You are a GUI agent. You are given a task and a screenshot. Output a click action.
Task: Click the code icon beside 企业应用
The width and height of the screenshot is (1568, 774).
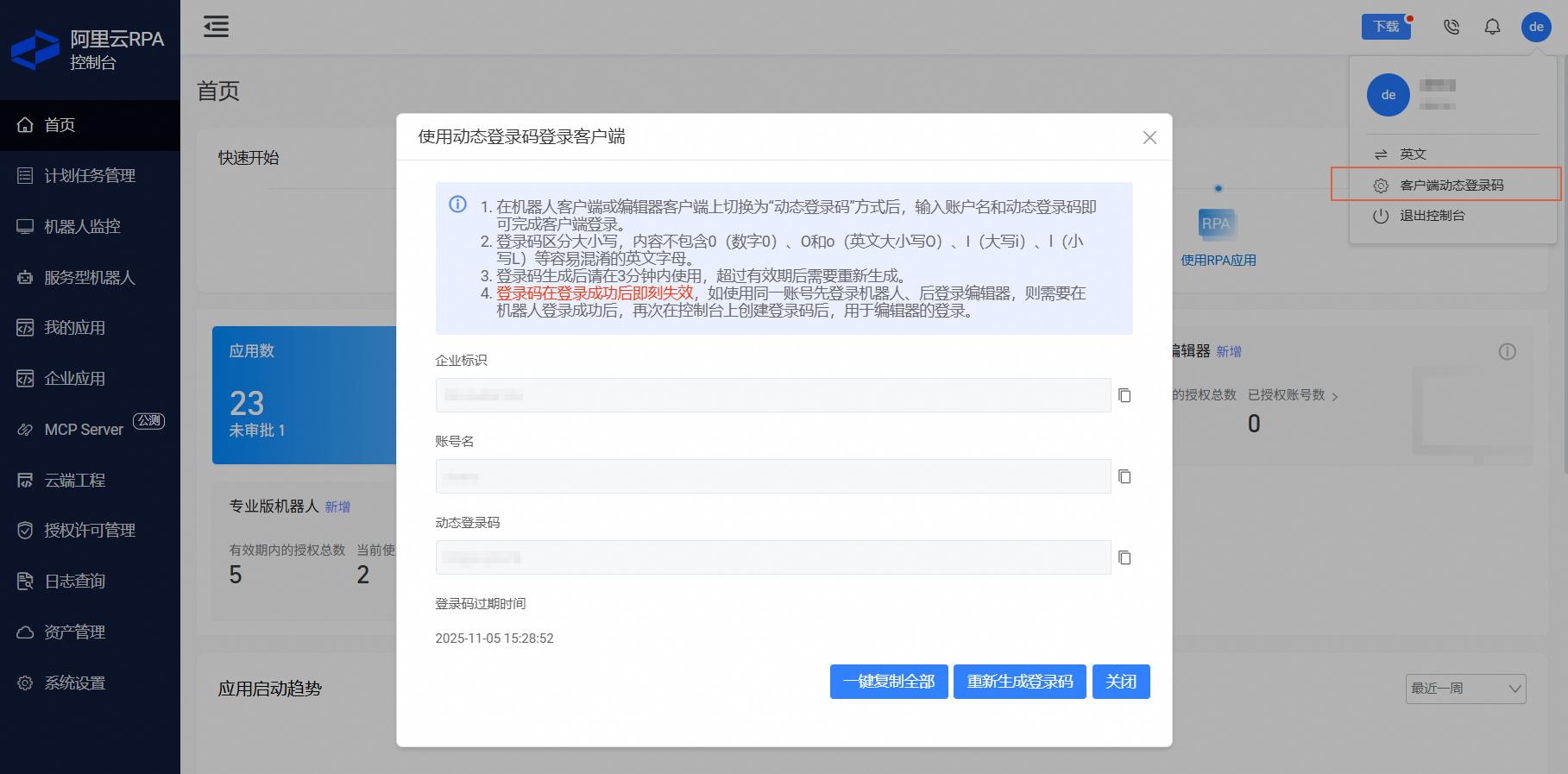pos(25,379)
